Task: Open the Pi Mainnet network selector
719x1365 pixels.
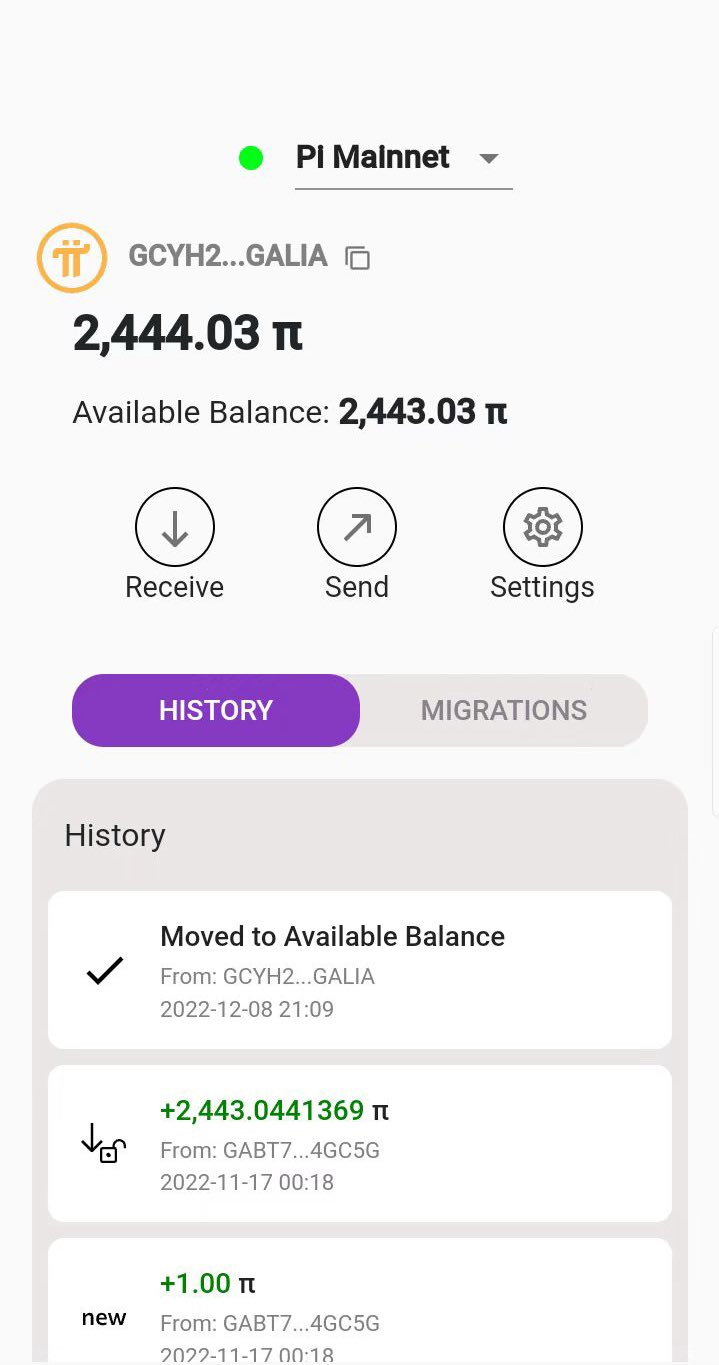Action: pyautogui.click(x=373, y=158)
